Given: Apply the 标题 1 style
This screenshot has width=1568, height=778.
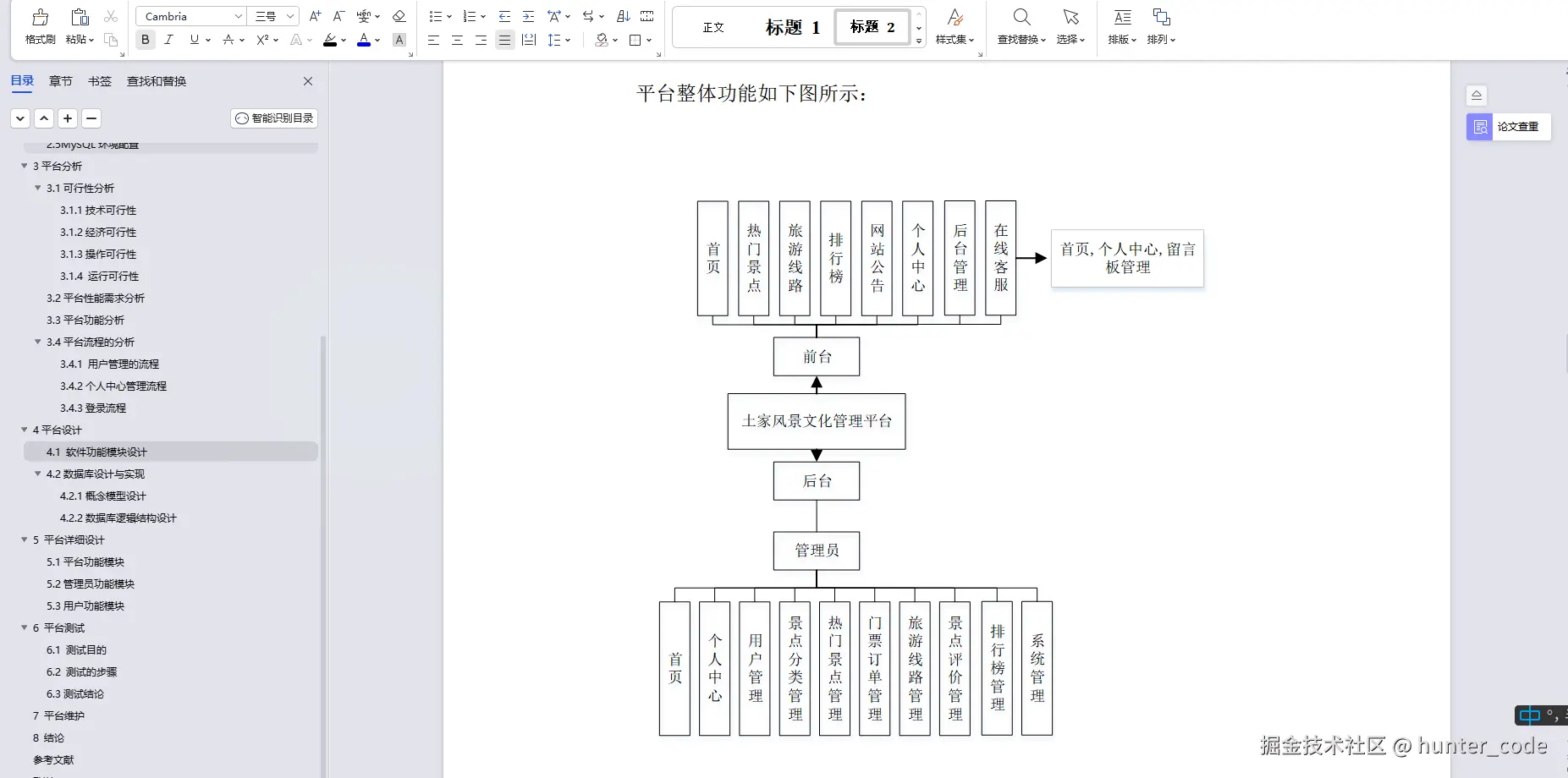Looking at the screenshot, I should [792, 27].
